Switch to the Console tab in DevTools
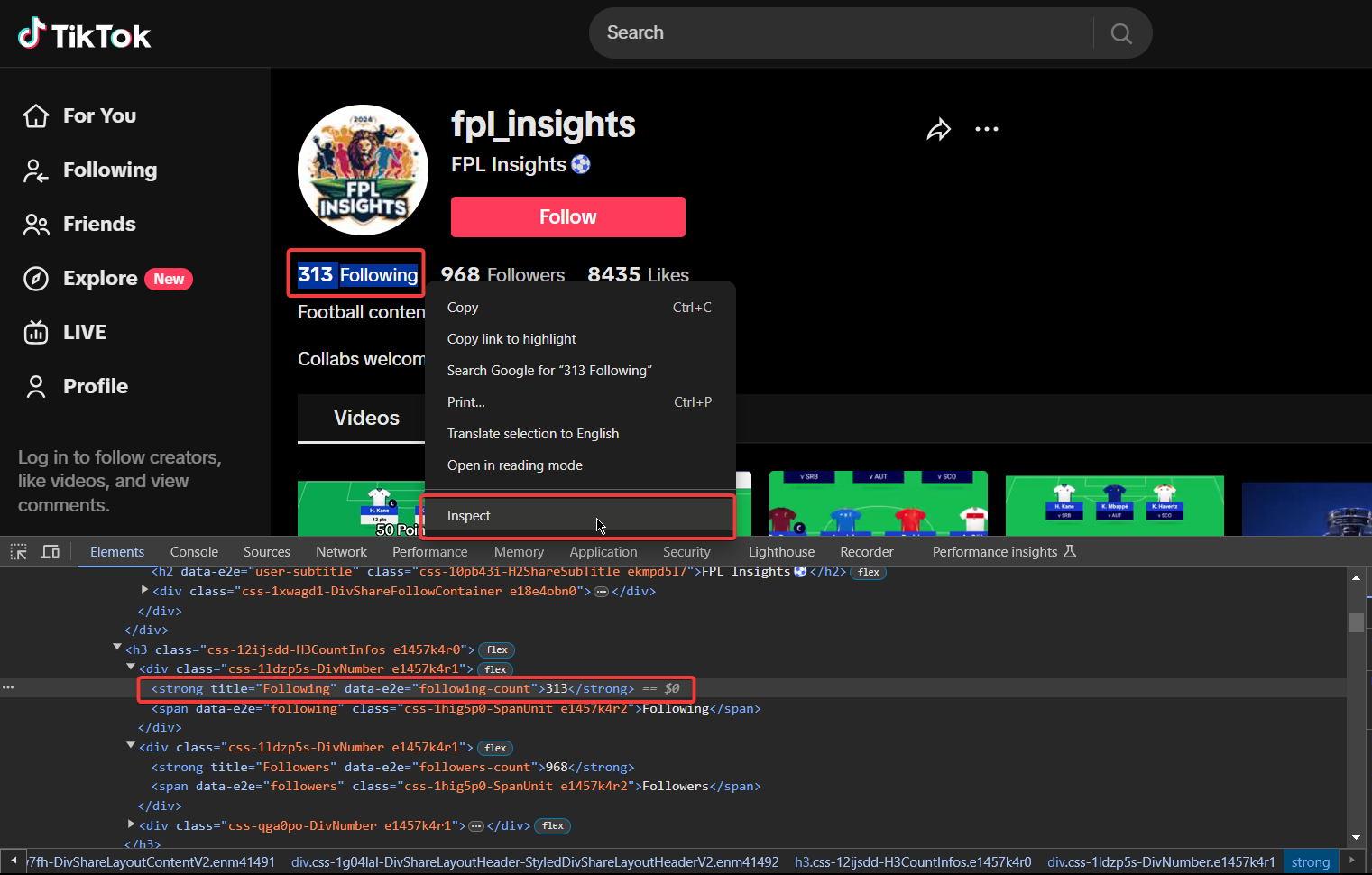Screen dimensions: 1372x875 point(194,551)
